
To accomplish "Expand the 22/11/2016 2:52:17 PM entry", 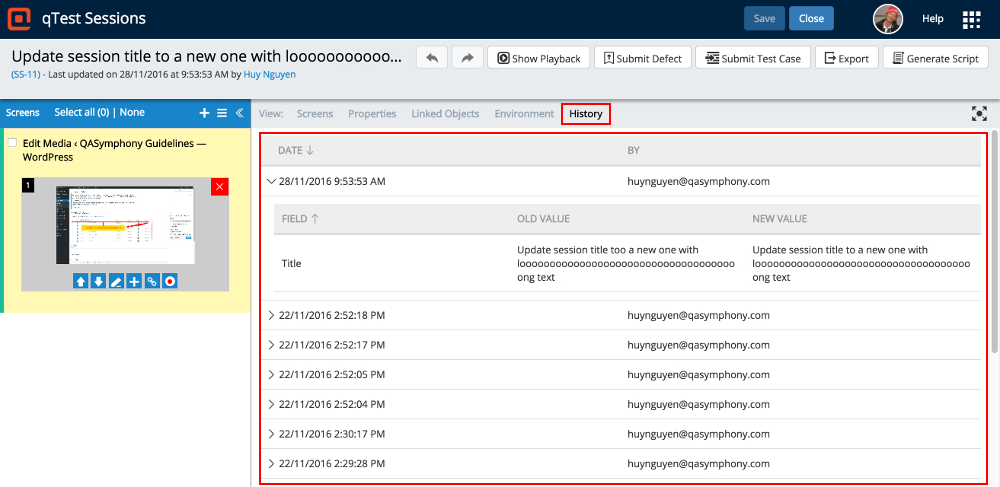I will click(x=272, y=345).
